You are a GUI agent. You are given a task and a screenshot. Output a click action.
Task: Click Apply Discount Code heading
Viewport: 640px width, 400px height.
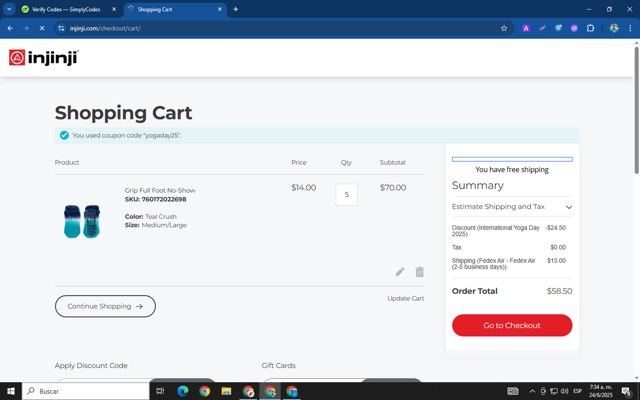[91, 365]
